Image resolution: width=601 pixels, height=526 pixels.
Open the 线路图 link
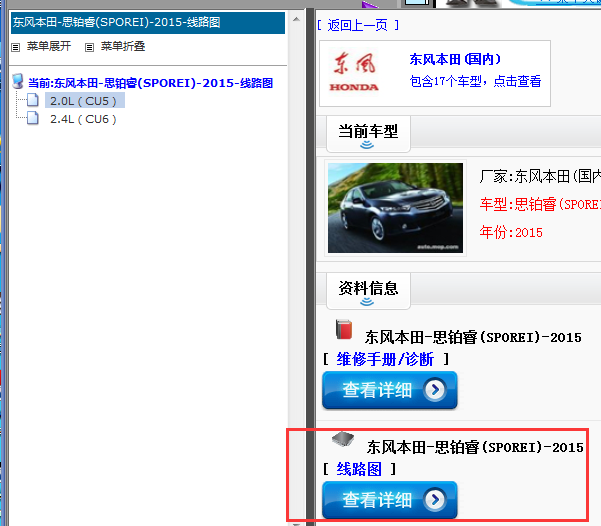pyautogui.click(x=359, y=469)
